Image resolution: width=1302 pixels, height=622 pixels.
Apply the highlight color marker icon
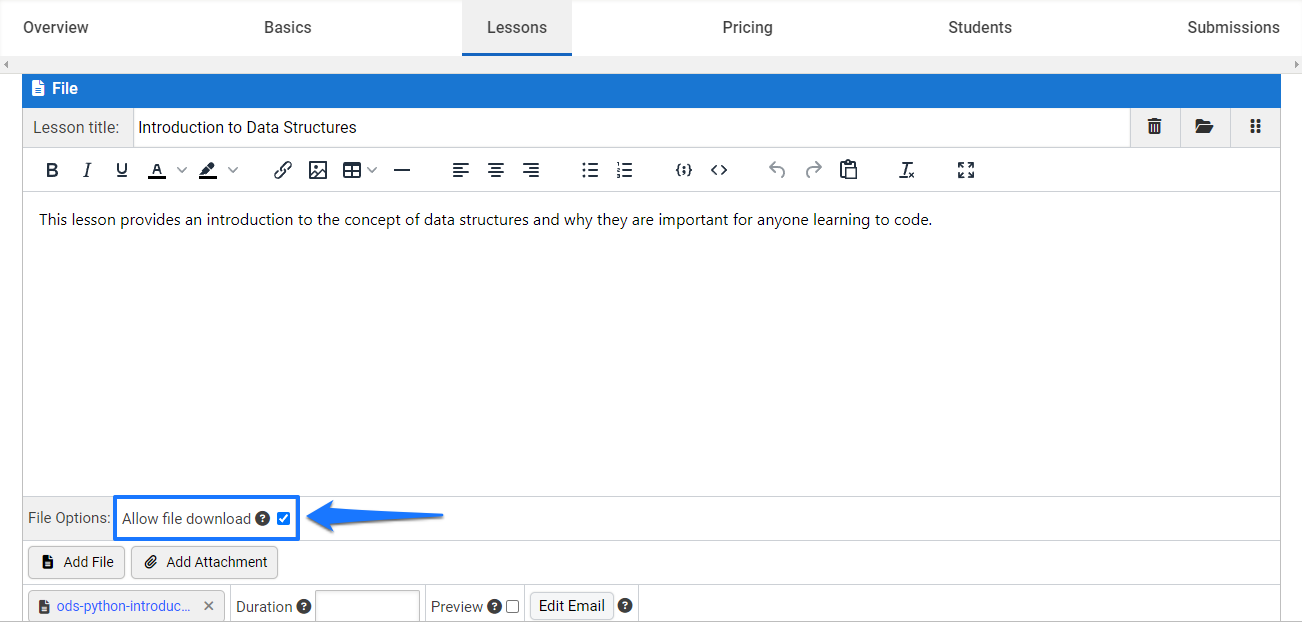(208, 170)
